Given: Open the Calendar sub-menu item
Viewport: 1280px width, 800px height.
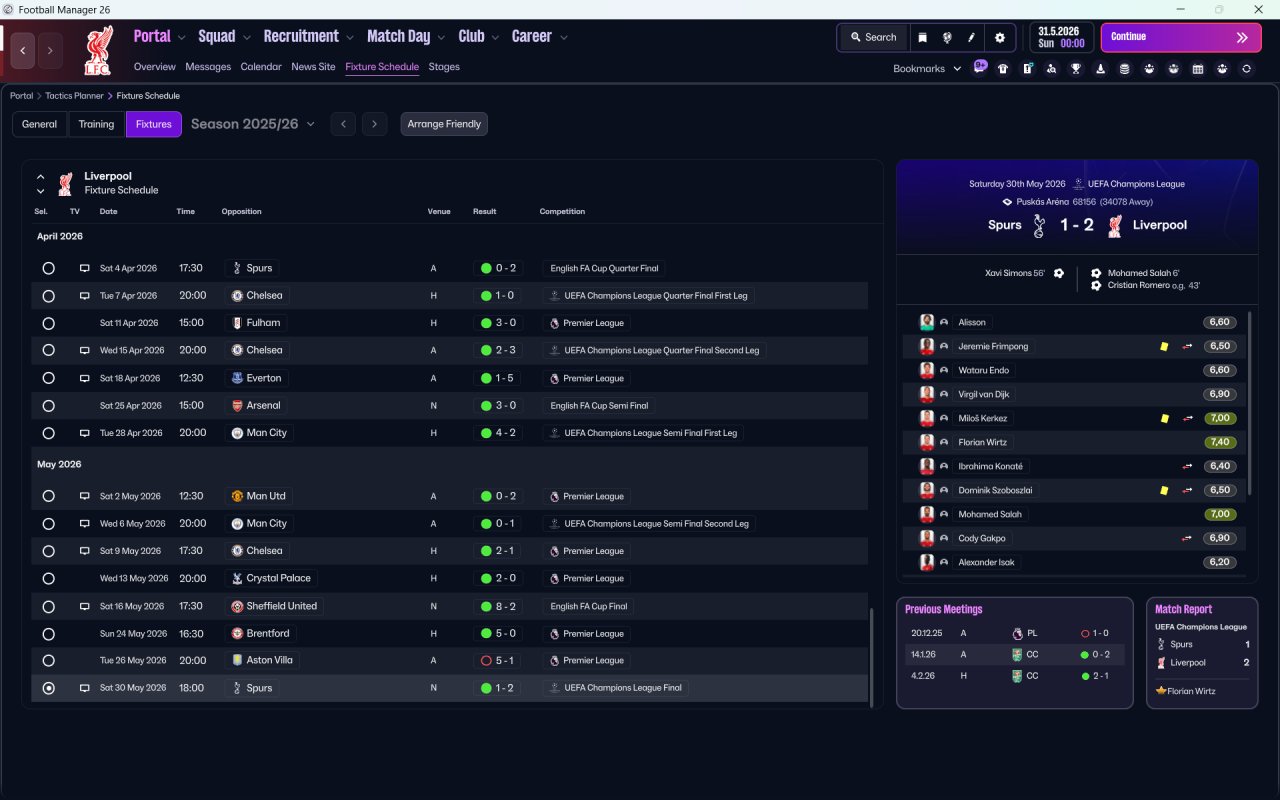Looking at the screenshot, I should click(261, 67).
